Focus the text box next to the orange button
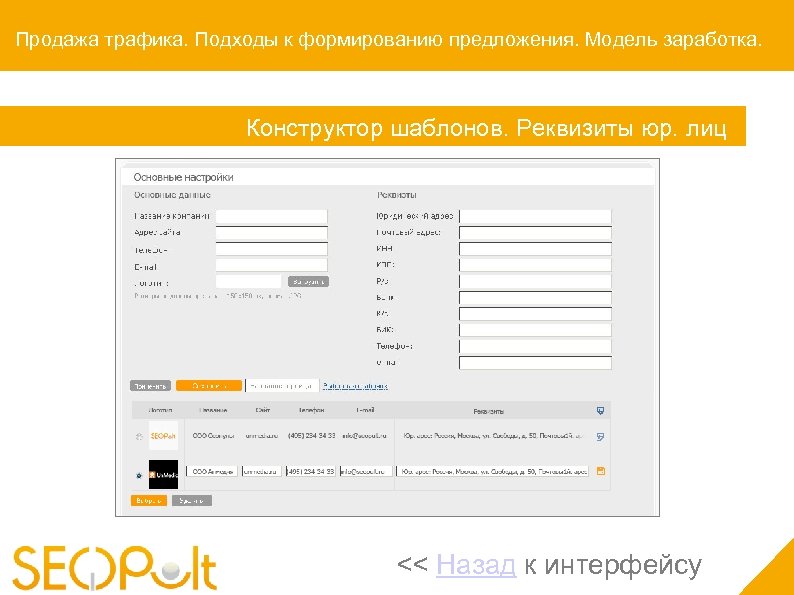794x595 pixels. [x=282, y=386]
